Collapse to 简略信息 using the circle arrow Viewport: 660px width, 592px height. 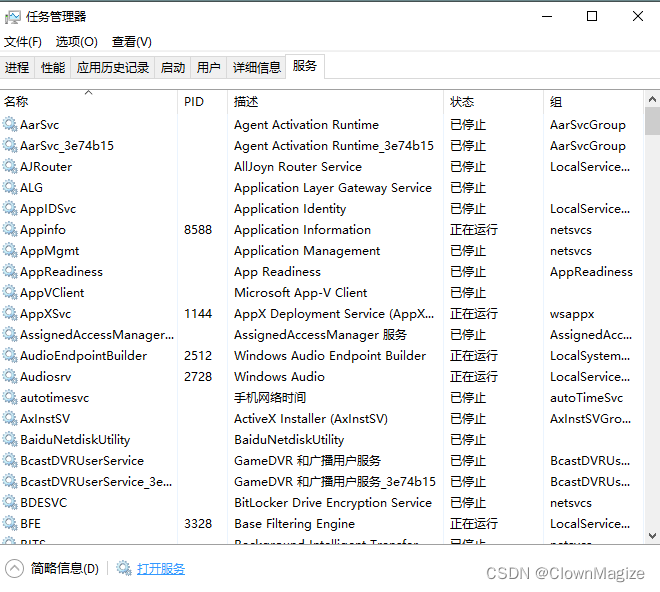pos(15,568)
